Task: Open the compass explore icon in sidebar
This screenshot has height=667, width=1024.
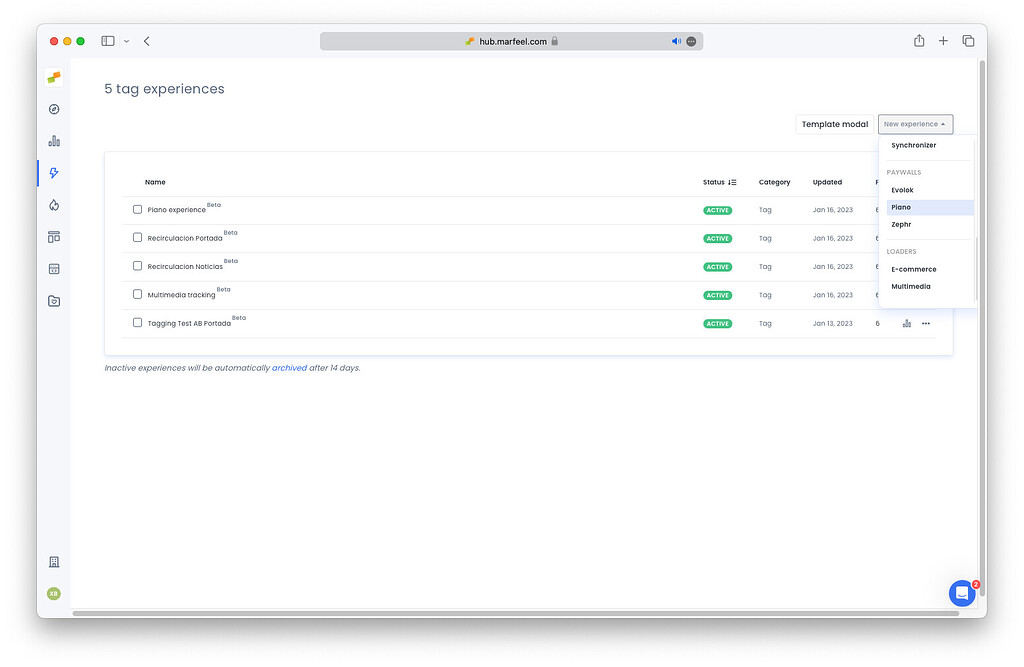Action: 53,109
